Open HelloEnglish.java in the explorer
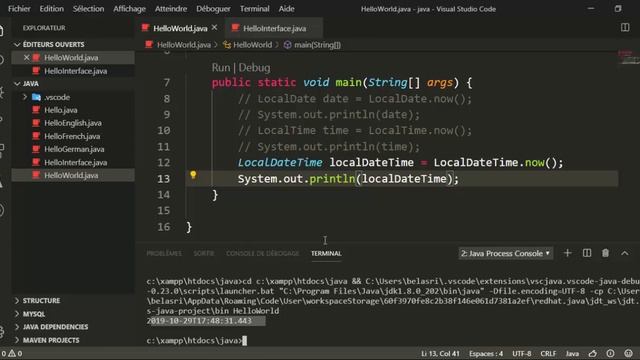Viewport: 640px width, 360px height. 73,123
